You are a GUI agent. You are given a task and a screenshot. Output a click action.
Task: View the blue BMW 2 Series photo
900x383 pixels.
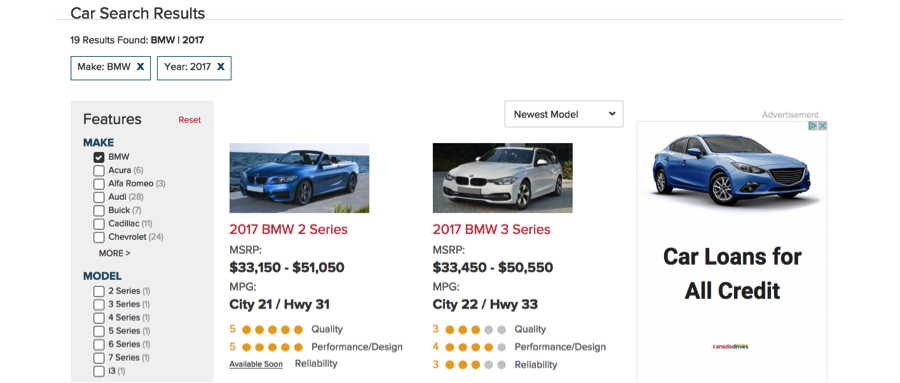pyautogui.click(x=299, y=178)
